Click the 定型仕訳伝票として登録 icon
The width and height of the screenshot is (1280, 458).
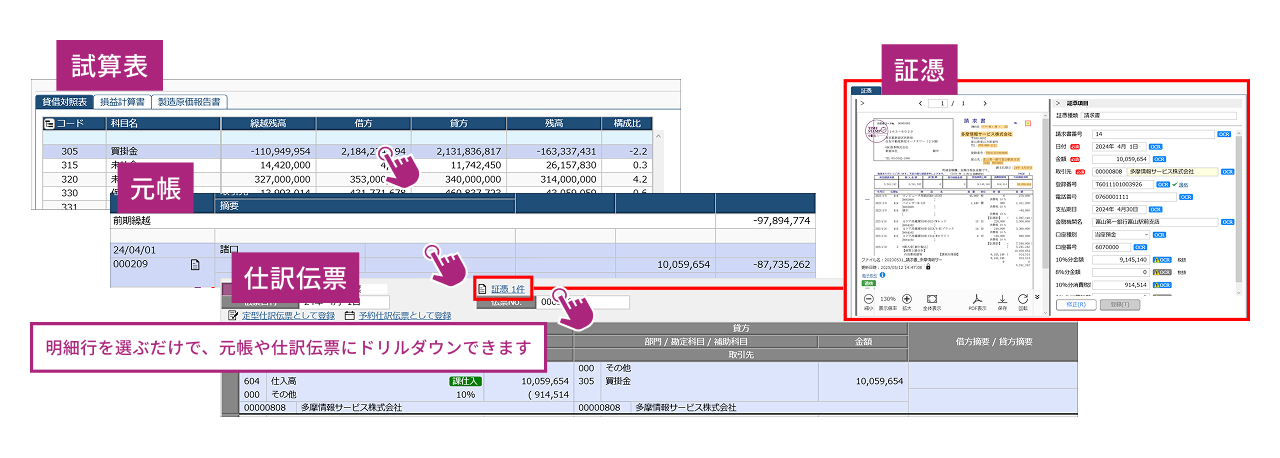coord(233,316)
